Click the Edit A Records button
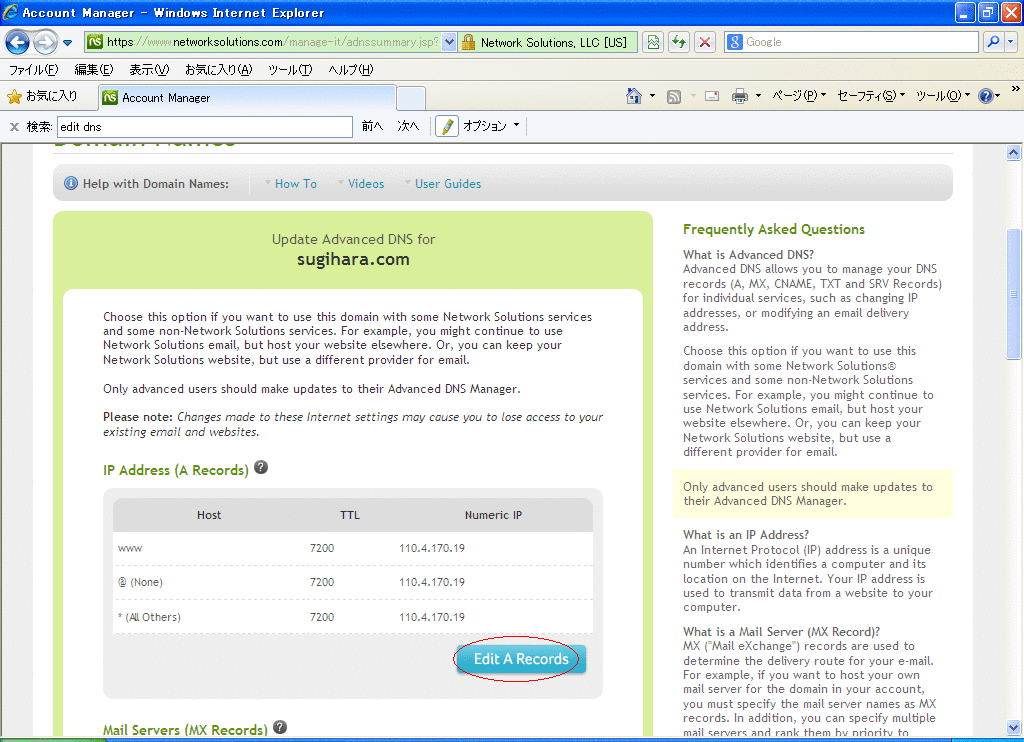The height and width of the screenshot is (742, 1024). (521, 659)
